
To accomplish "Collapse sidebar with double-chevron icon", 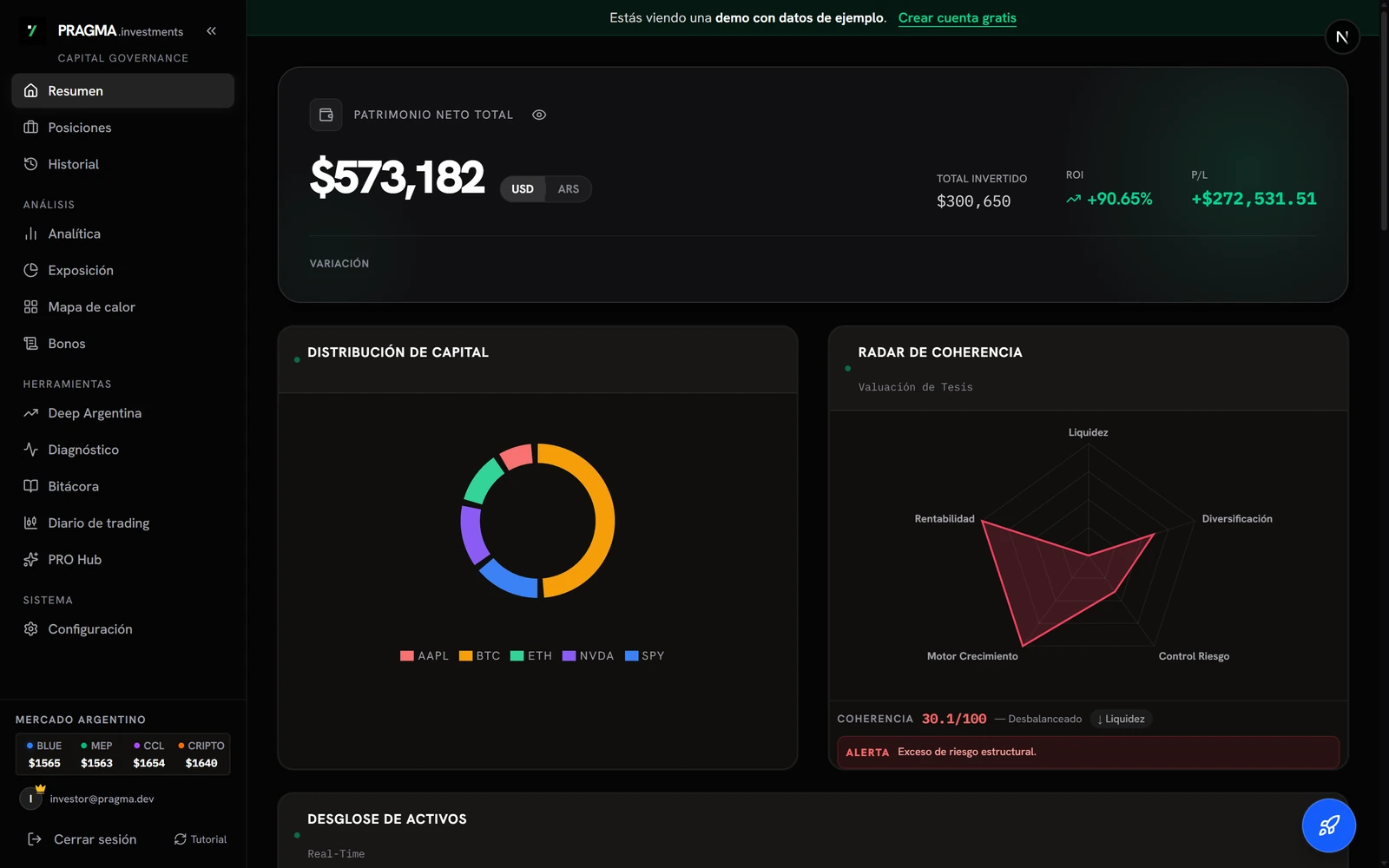I will pos(211,30).
